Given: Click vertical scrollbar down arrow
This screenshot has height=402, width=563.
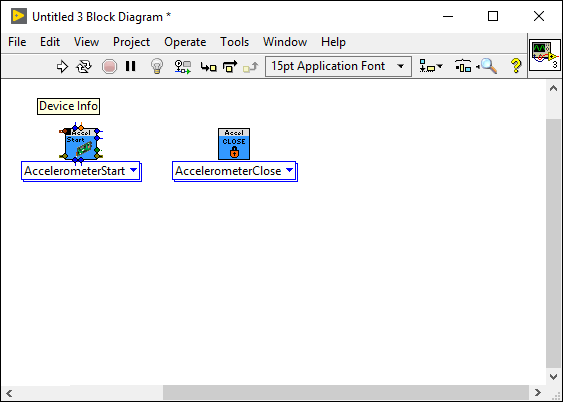Looking at the screenshot, I should [553, 377].
